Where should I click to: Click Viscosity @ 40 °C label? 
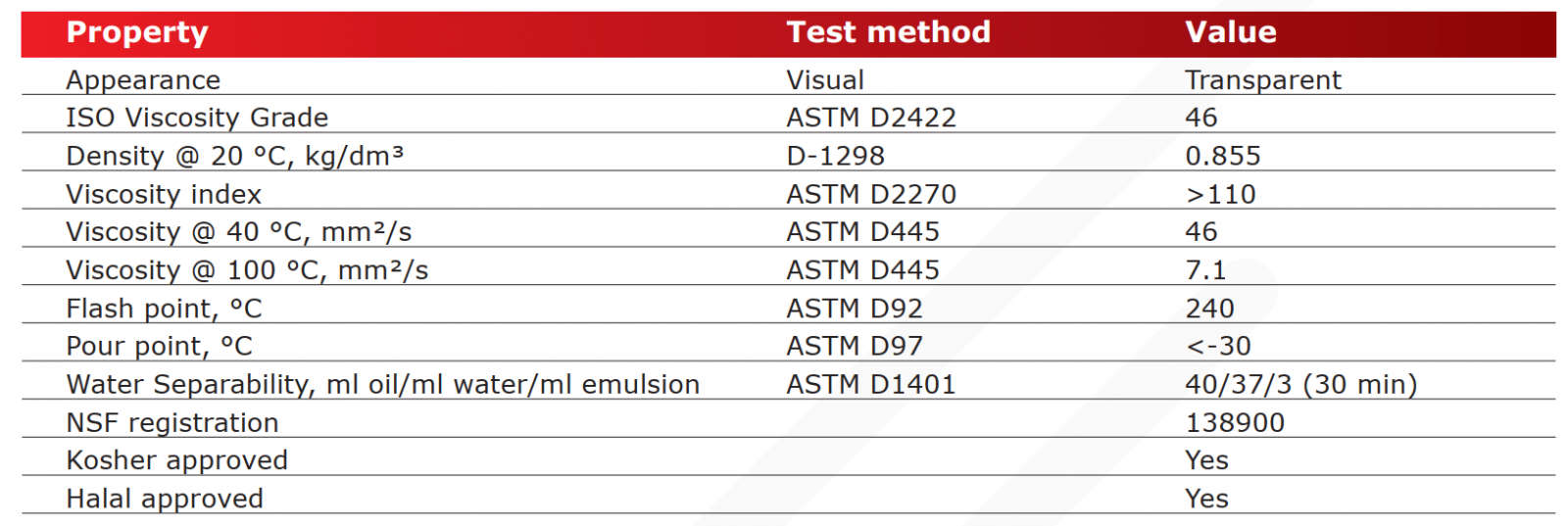238,232
